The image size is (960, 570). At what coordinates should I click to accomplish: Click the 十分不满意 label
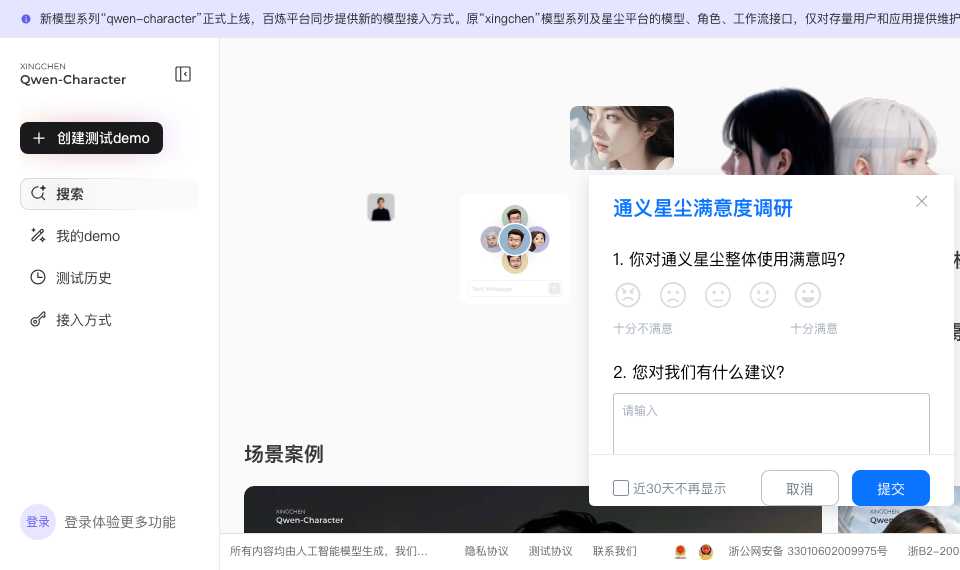point(643,329)
